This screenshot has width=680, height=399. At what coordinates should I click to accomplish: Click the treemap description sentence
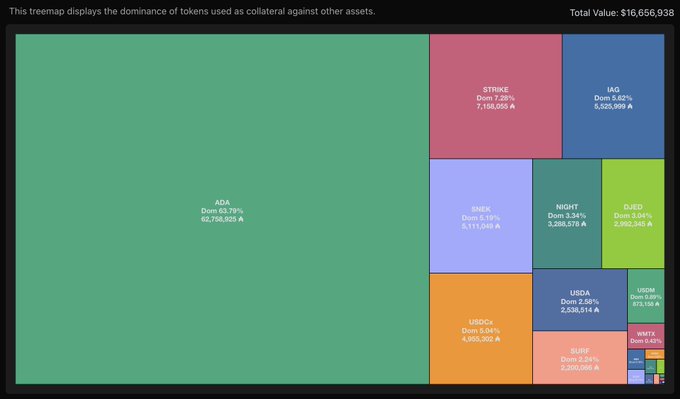pyautogui.click(x=192, y=11)
